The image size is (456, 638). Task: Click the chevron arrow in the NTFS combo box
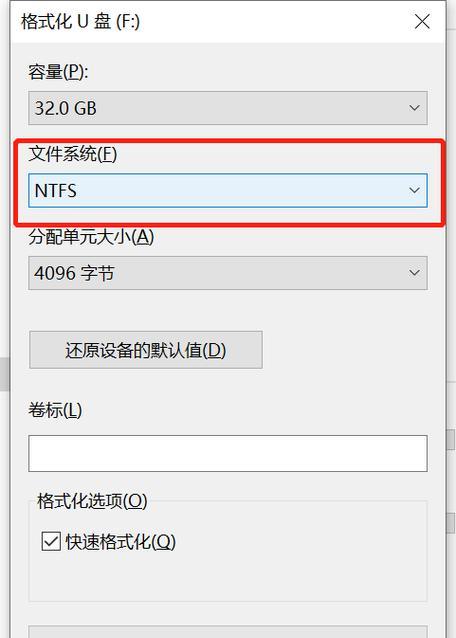pyautogui.click(x=414, y=190)
